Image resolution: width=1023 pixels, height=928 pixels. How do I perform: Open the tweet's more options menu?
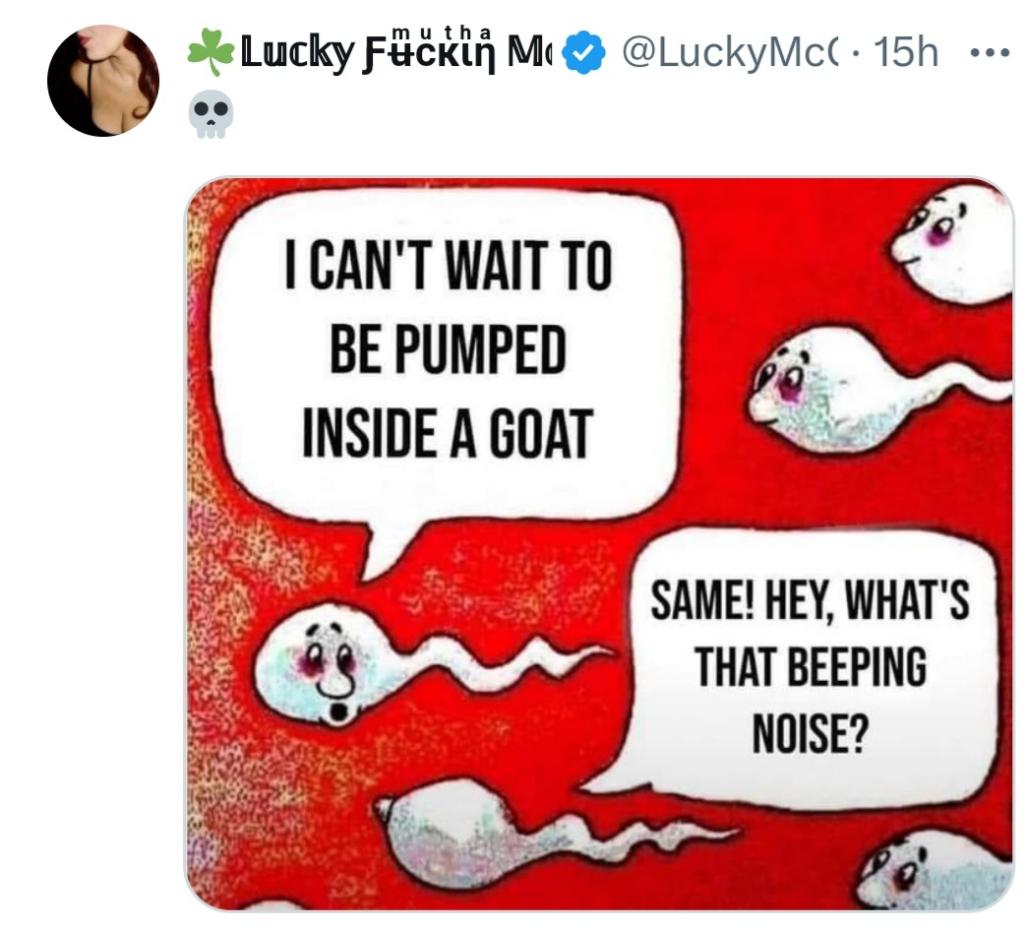click(991, 54)
